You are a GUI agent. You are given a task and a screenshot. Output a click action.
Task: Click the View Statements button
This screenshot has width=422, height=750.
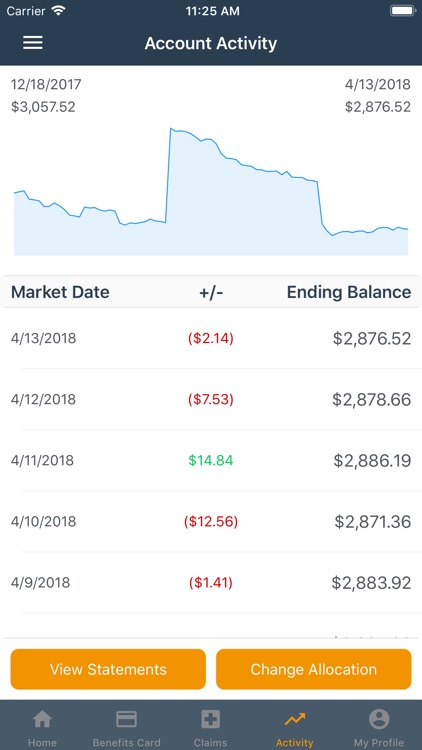pyautogui.click(x=108, y=669)
